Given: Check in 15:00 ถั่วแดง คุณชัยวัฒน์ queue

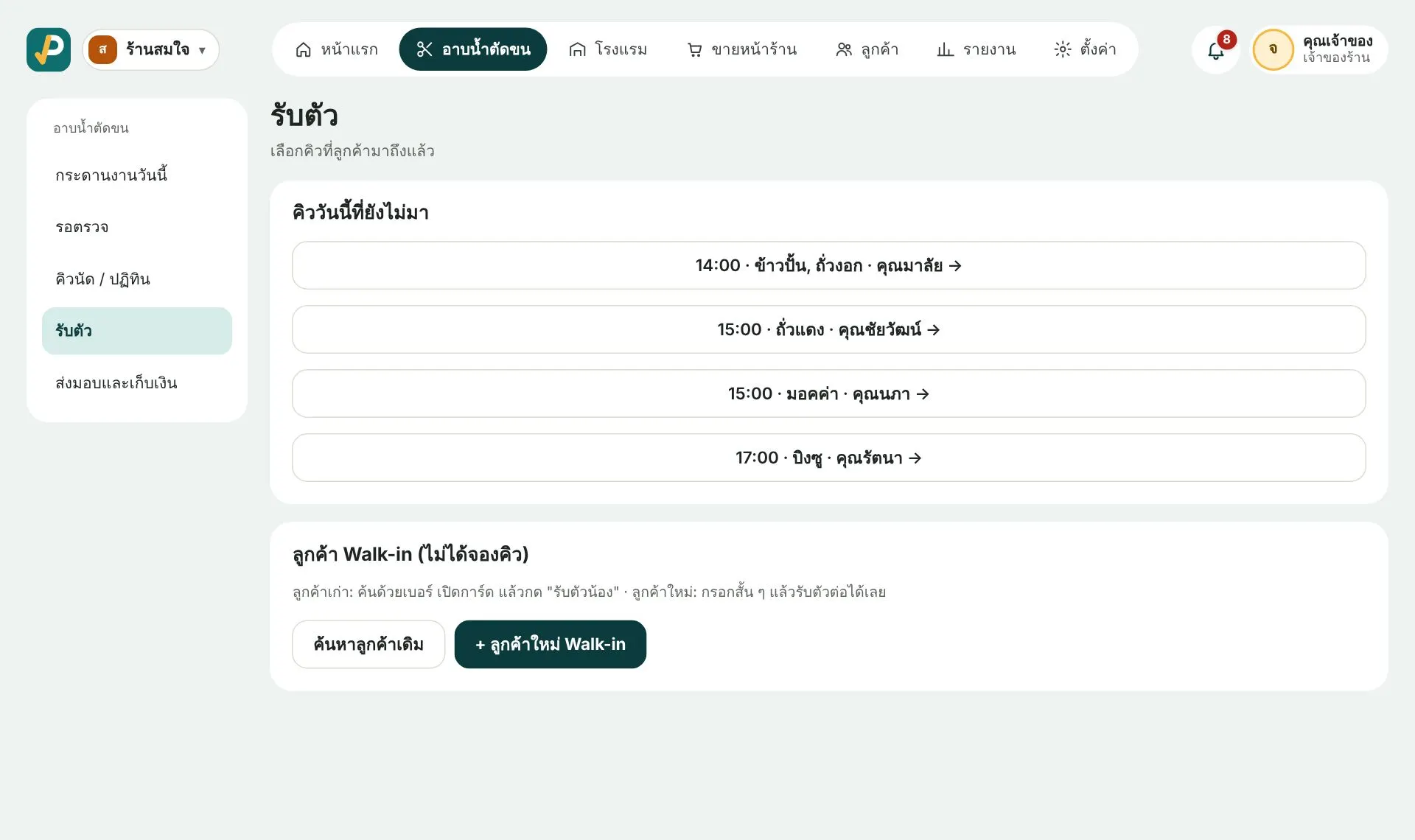Looking at the screenshot, I should (828, 329).
